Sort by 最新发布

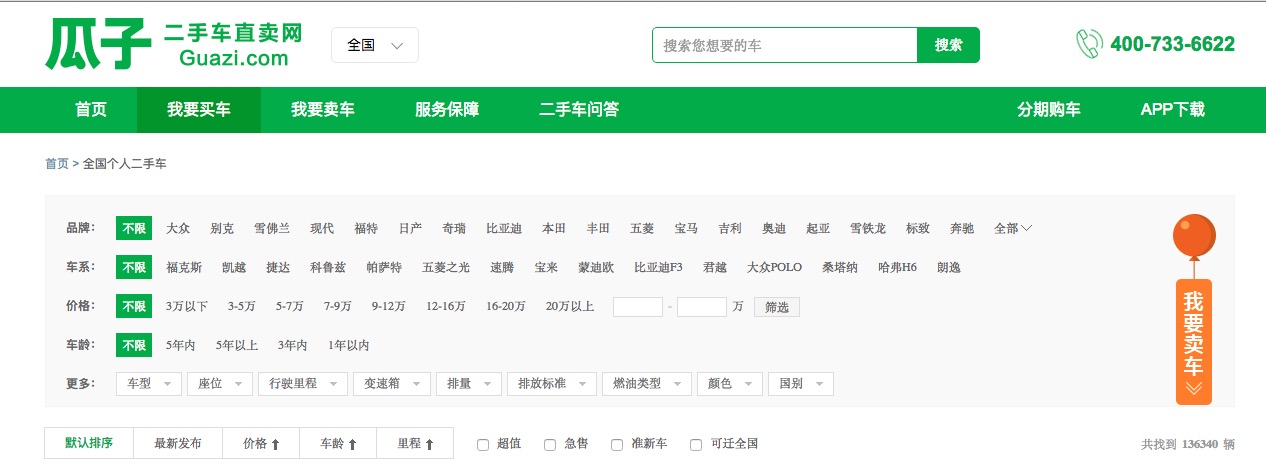(178, 443)
